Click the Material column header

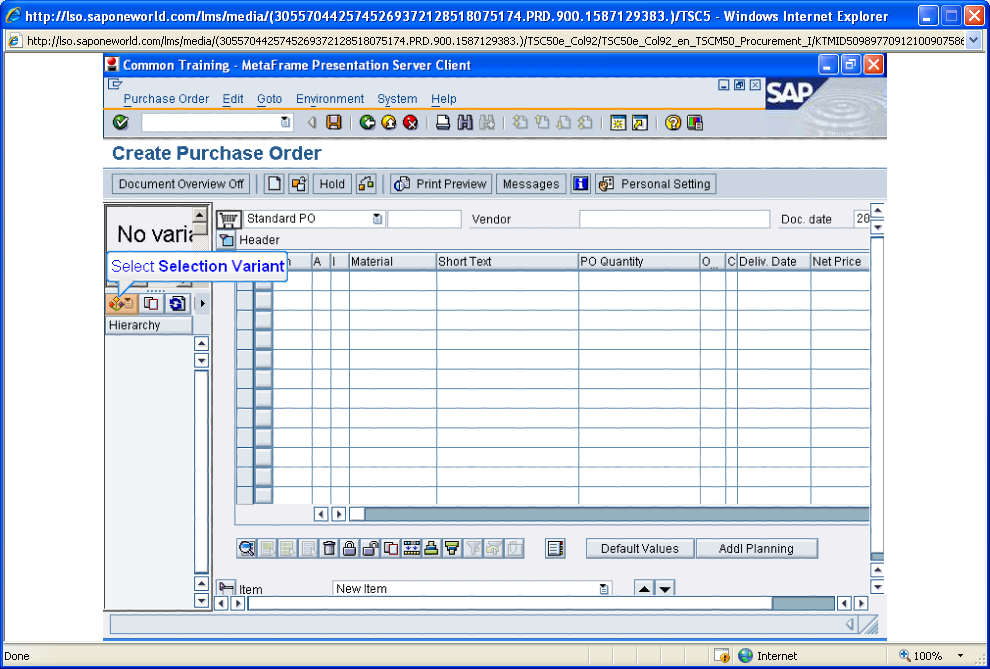(x=393, y=261)
